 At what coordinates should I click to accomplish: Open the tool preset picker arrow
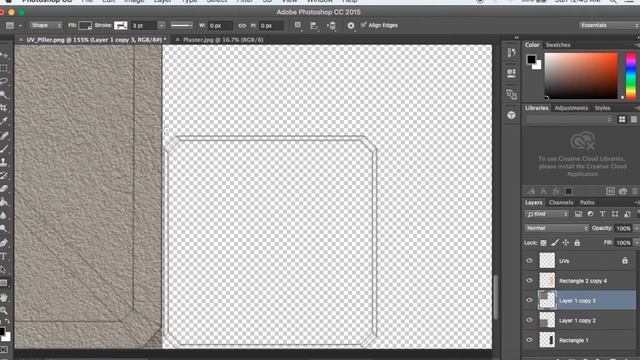20,26
